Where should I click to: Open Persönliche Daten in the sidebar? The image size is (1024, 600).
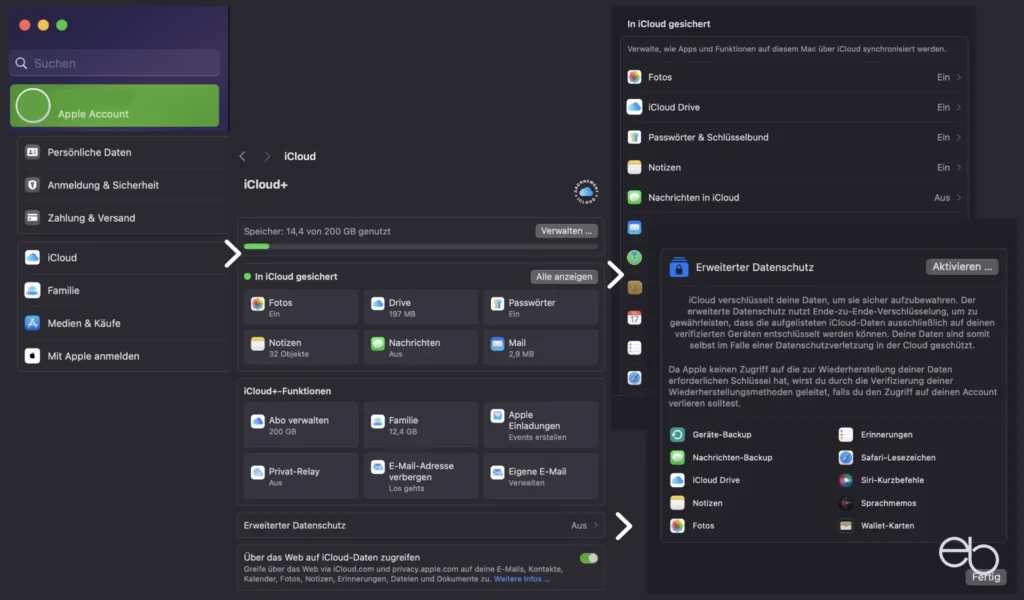[x=123, y=152]
